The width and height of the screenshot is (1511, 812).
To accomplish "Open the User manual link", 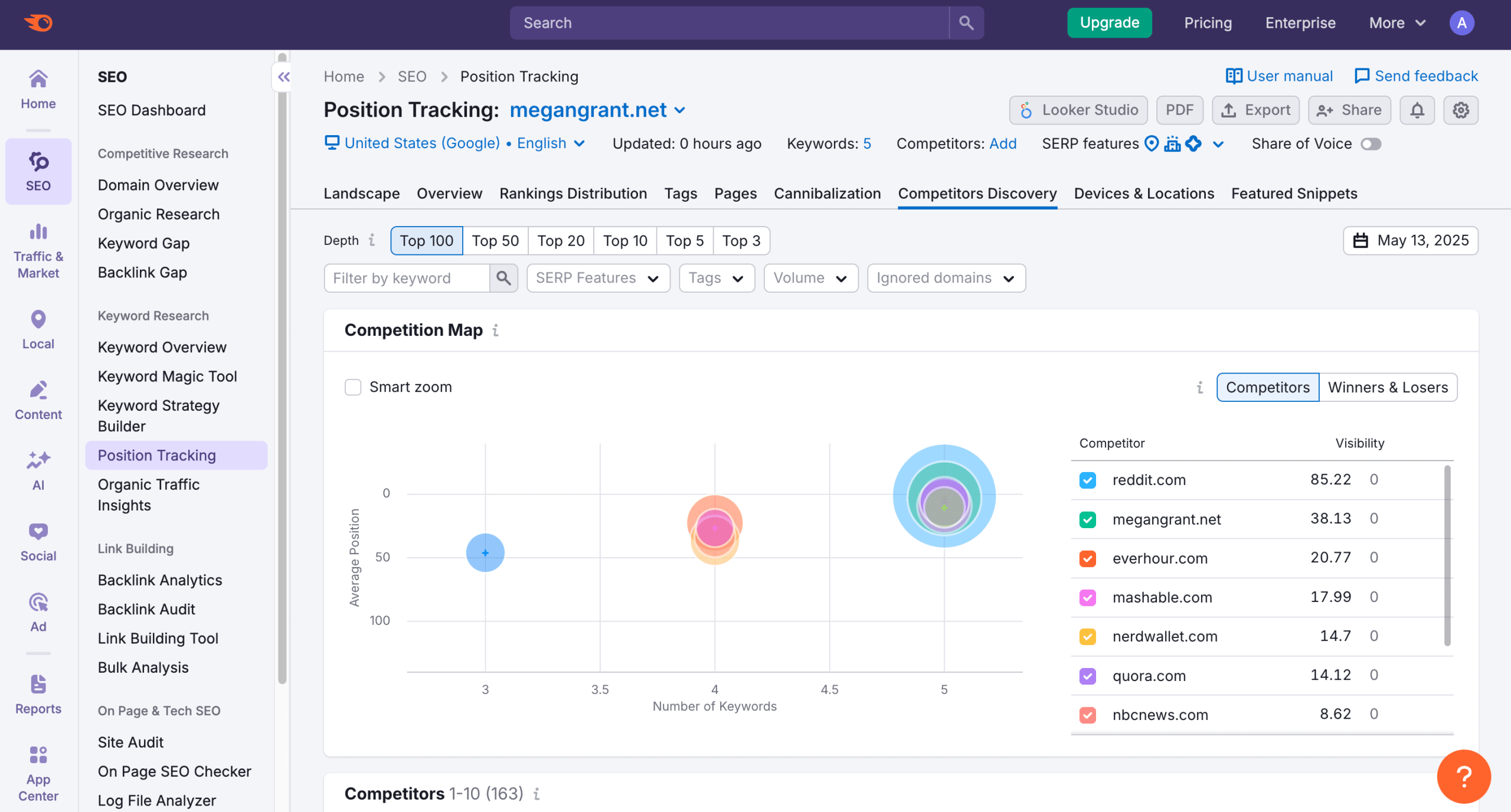I will [1279, 76].
